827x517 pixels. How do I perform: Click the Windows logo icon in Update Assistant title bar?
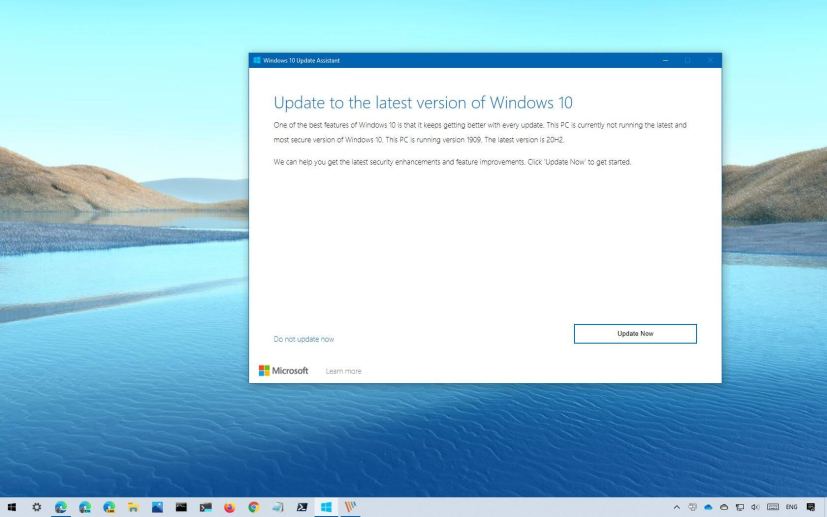pyautogui.click(x=257, y=60)
